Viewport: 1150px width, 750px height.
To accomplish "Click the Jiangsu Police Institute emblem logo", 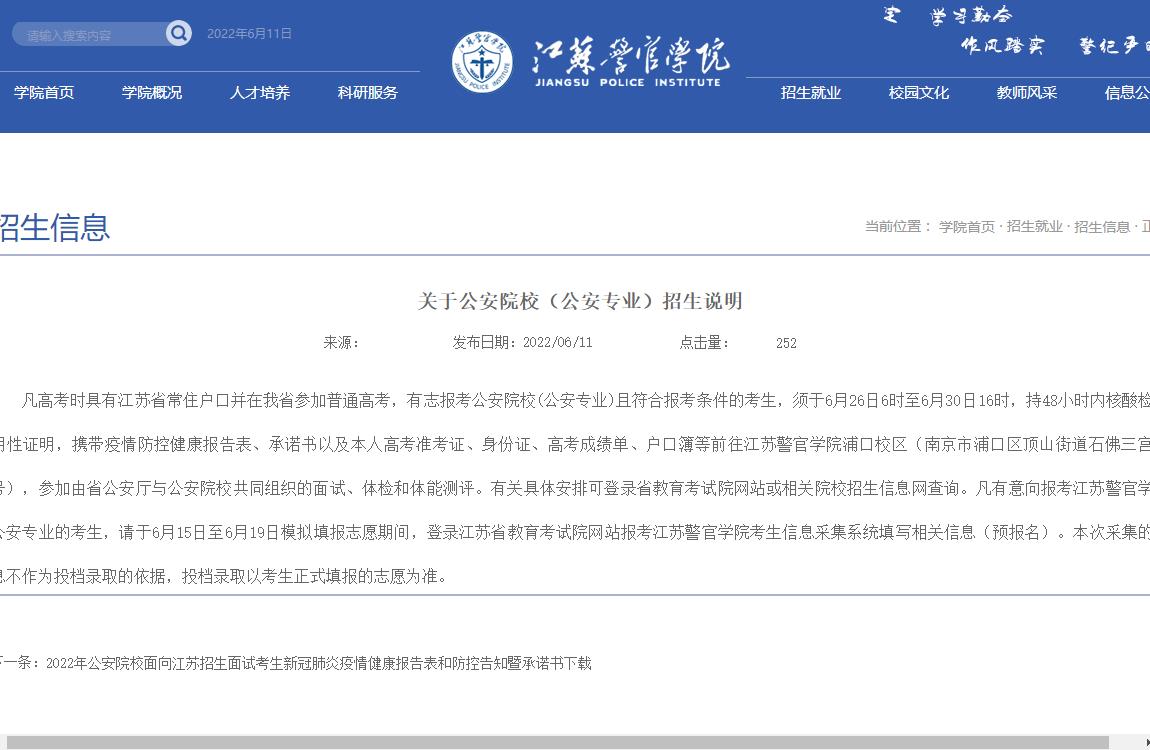I will point(482,62).
